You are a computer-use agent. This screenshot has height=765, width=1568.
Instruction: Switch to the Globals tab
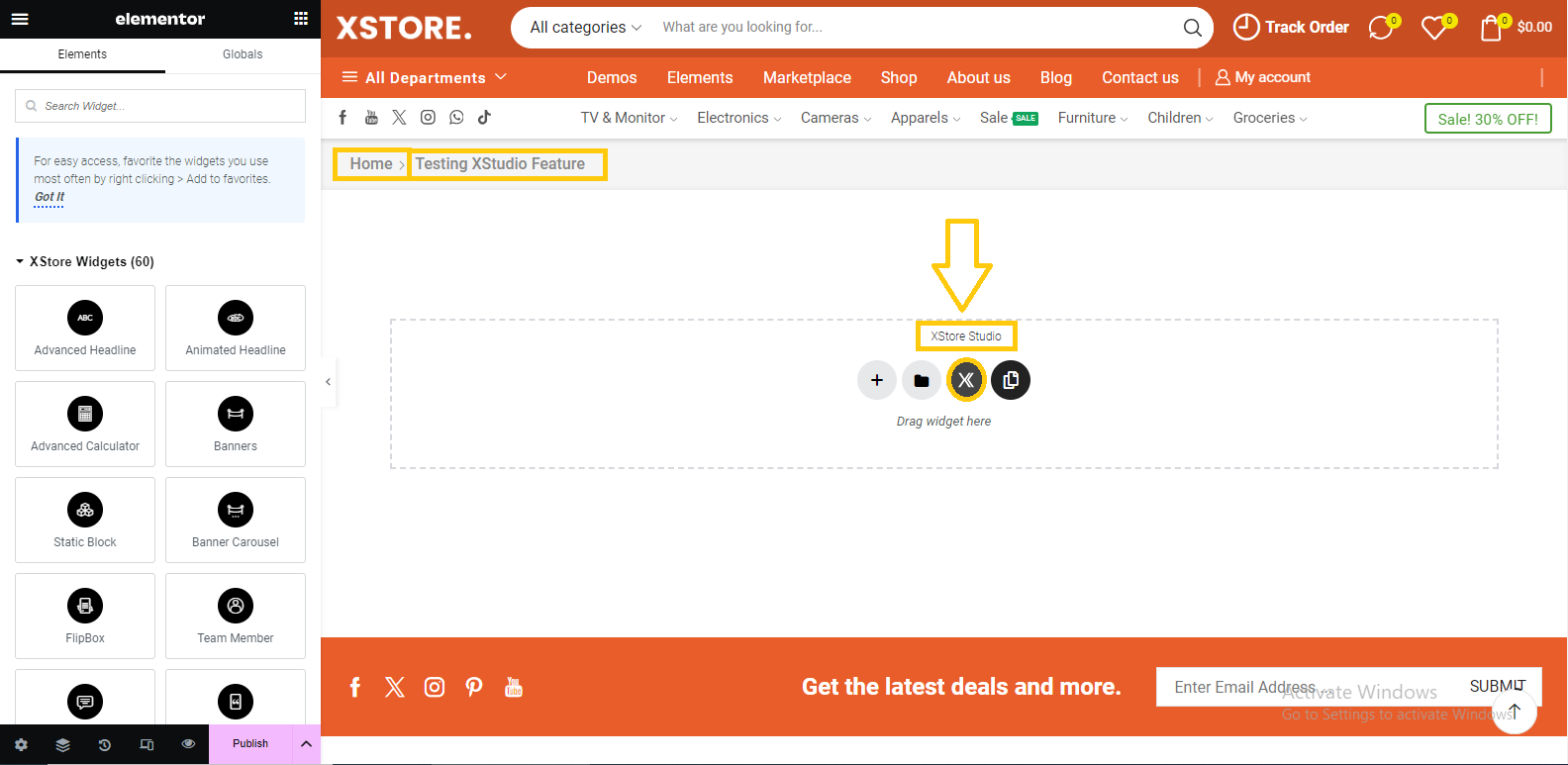click(243, 54)
